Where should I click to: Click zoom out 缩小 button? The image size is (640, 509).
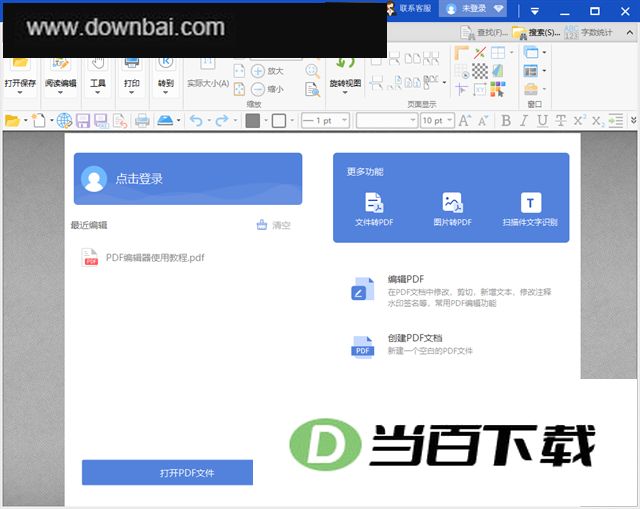(x=267, y=89)
